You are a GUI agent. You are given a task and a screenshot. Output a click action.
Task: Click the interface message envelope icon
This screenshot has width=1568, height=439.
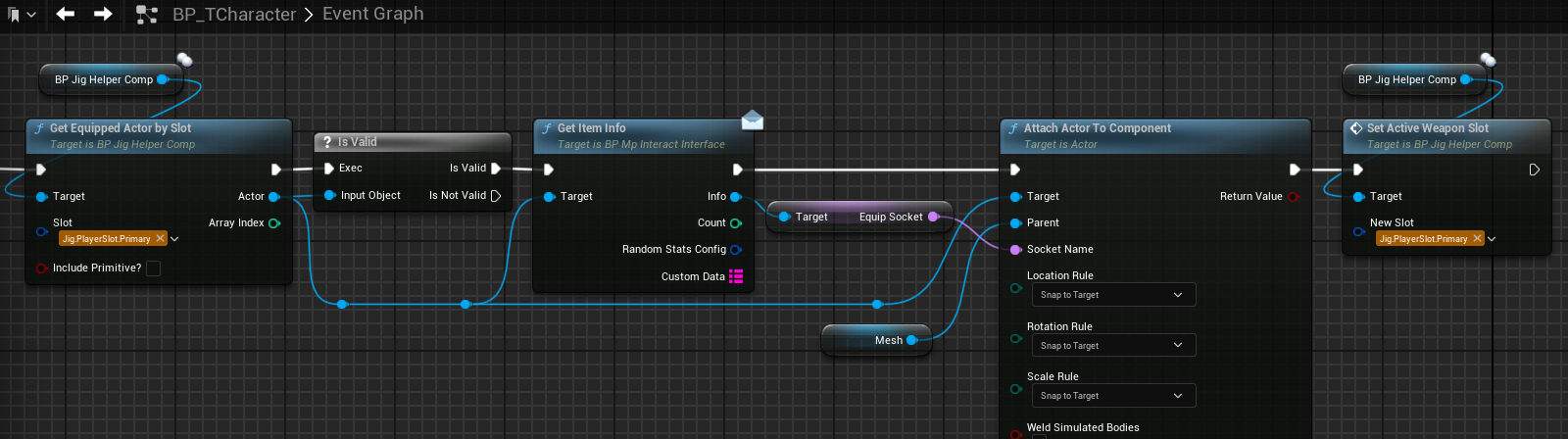753,121
